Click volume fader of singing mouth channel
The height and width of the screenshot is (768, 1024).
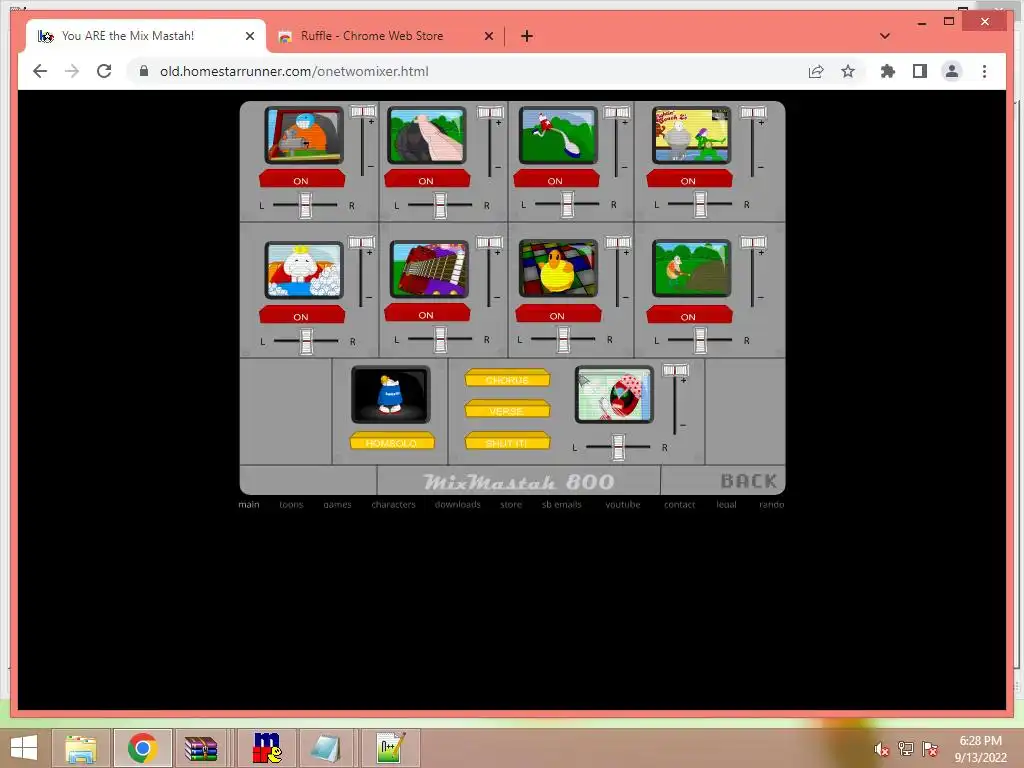(675, 370)
